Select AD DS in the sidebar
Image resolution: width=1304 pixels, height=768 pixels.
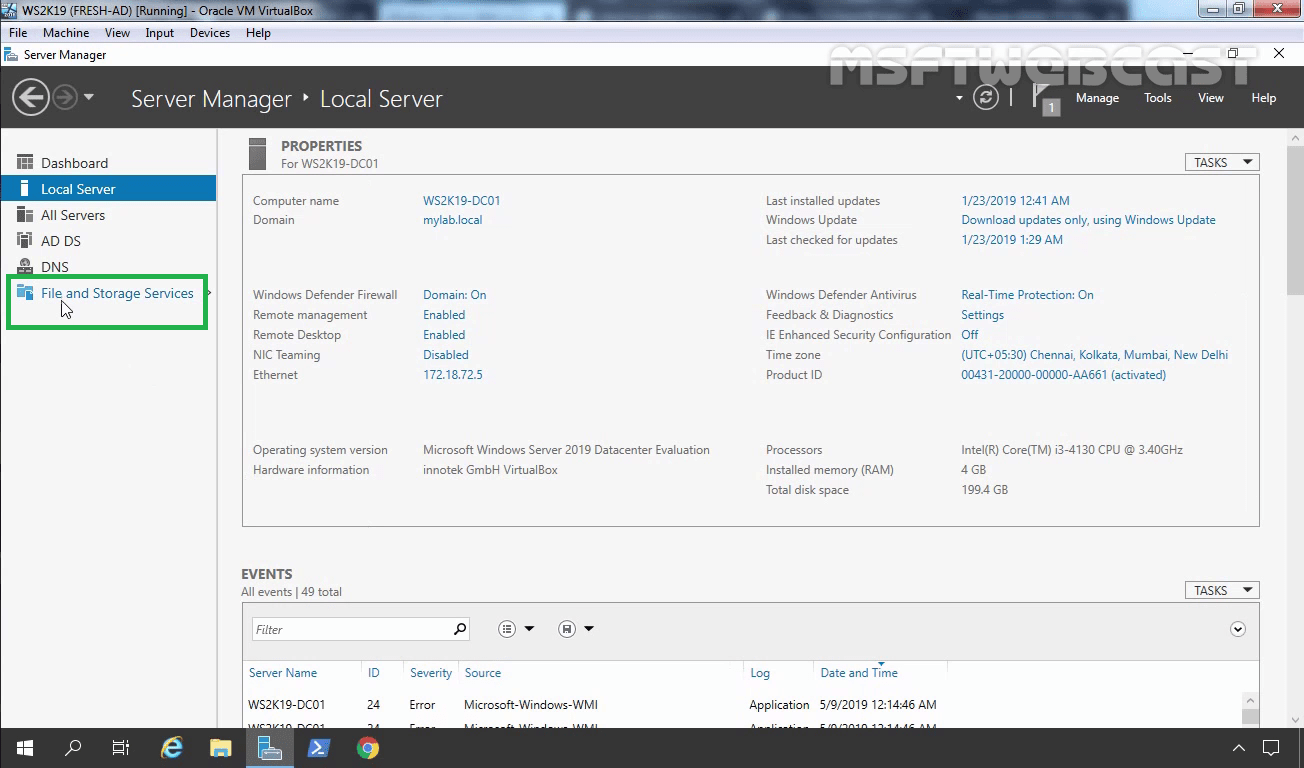61,240
